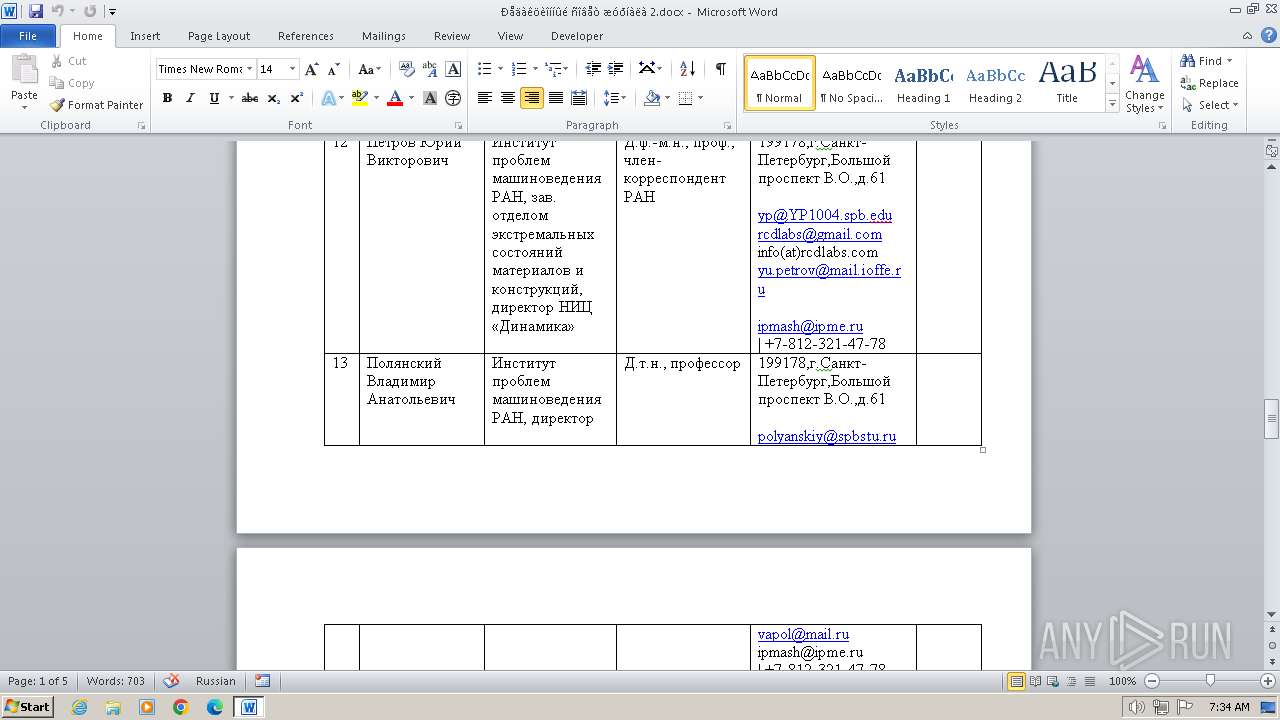Viewport: 1280px width, 720px height.
Task: Toggle strikethrough formatting
Action: coord(250,98)
